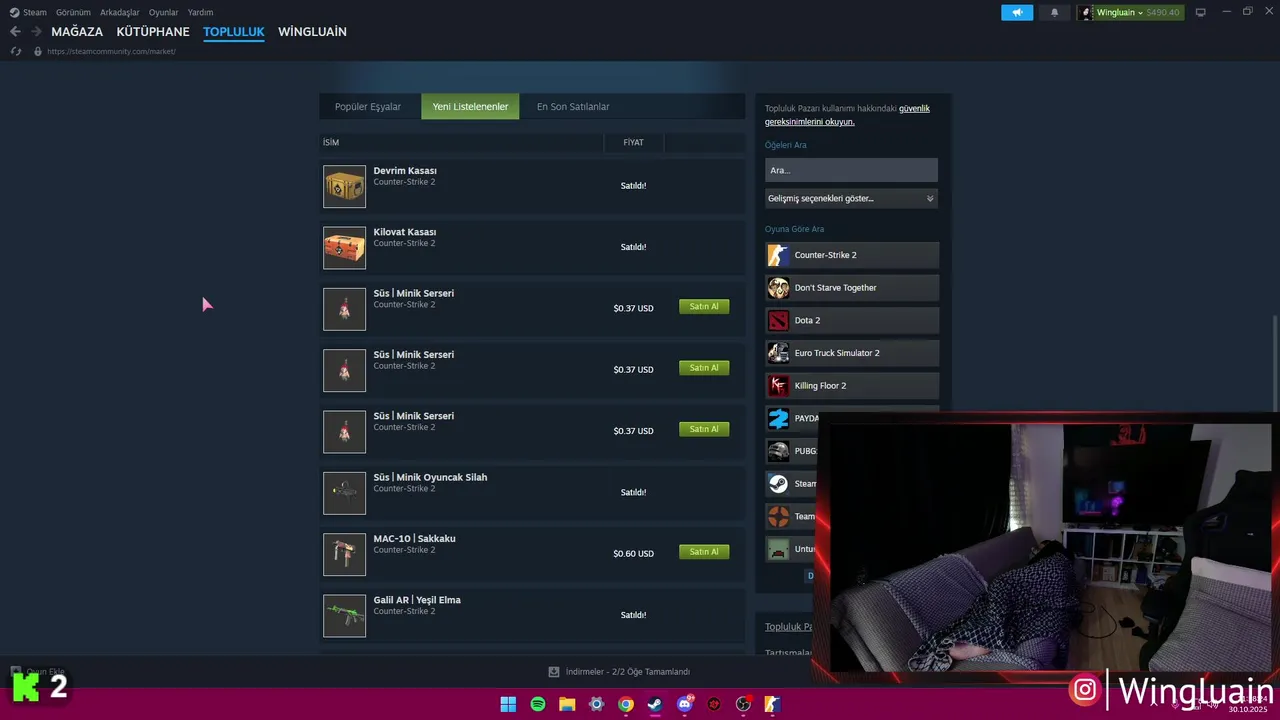Filter by PUBG game icon
The image size is (1280, 720).
pyautogui.click(x=778, y=451)
